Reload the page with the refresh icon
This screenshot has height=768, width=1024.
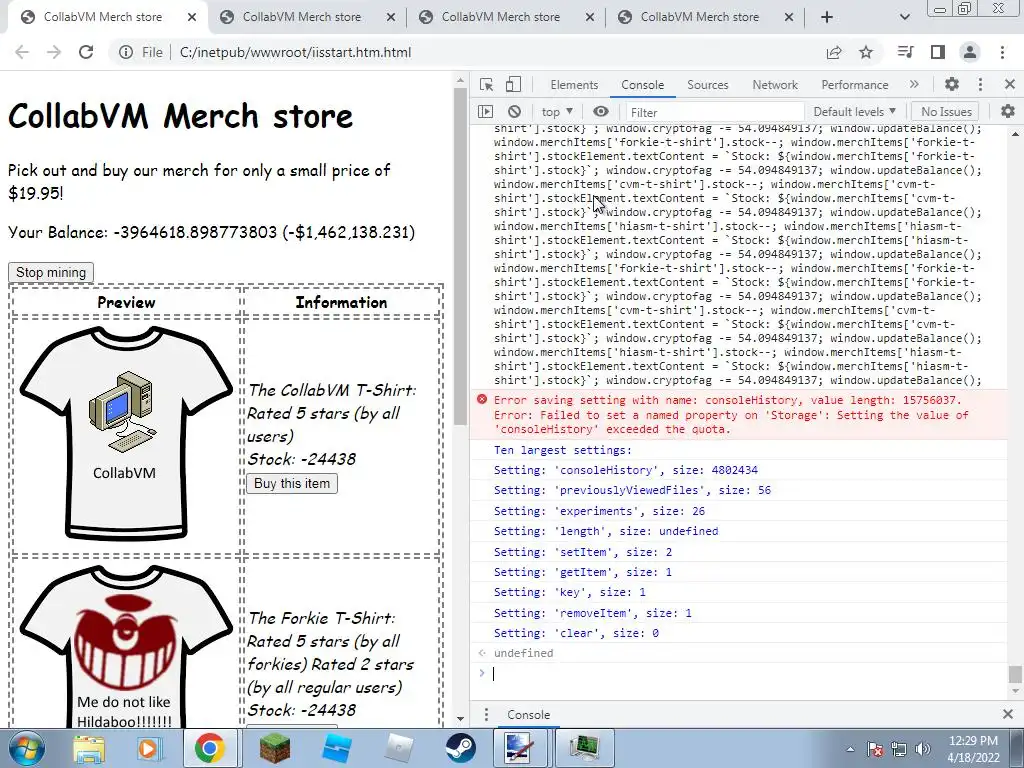click(86, 52)
